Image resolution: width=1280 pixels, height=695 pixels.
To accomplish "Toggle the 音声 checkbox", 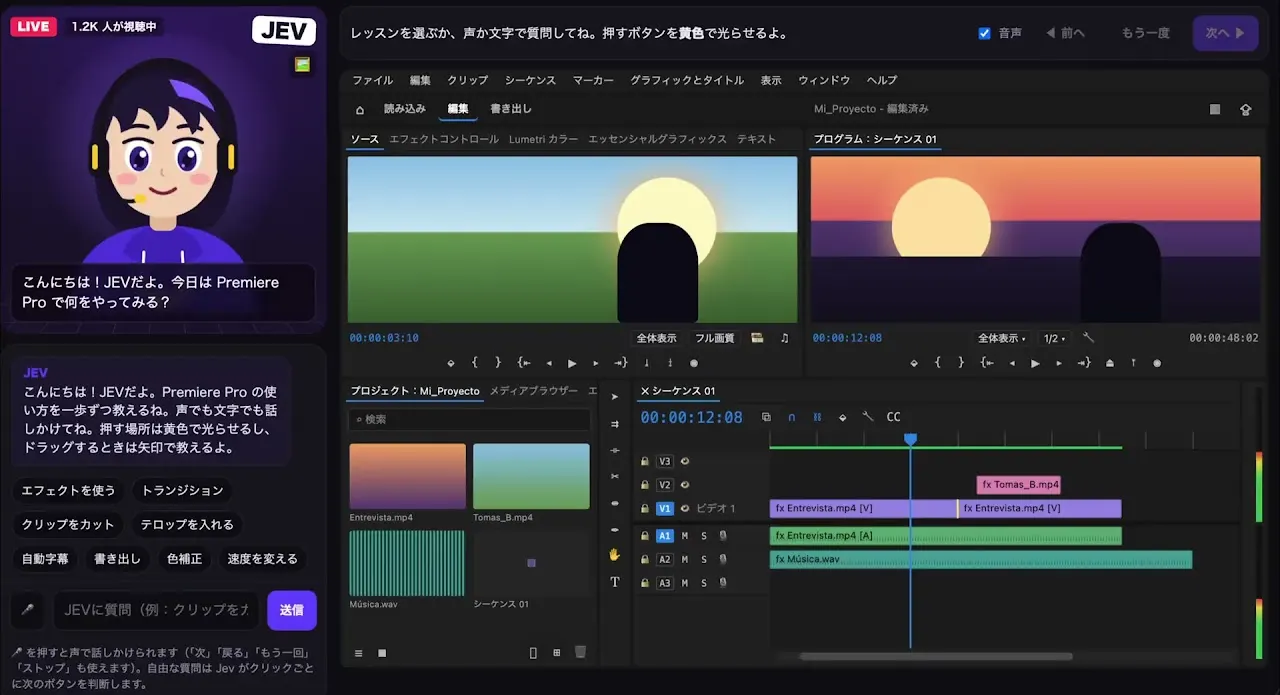I will 984,33.
